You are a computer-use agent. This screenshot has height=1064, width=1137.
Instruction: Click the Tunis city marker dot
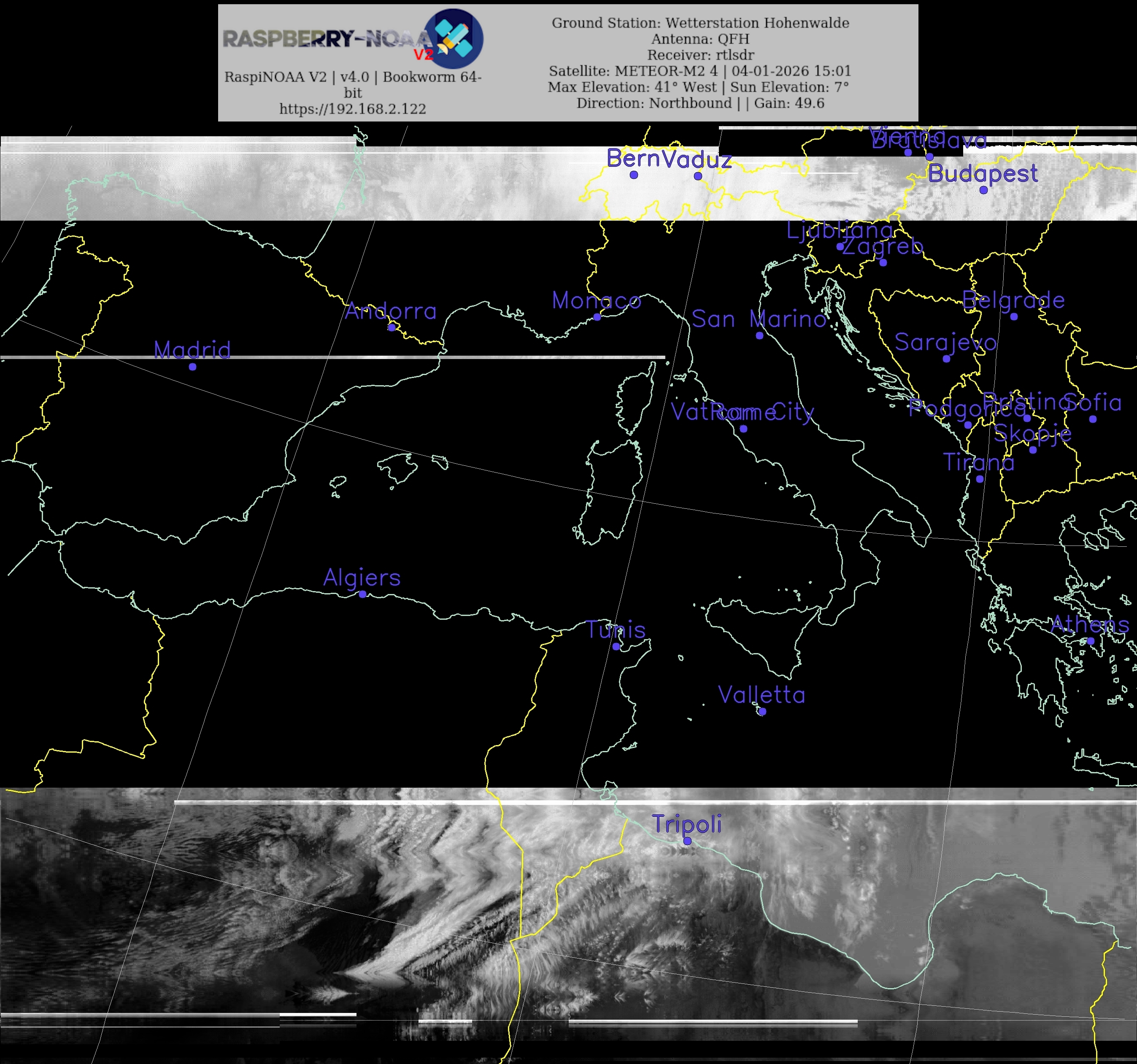pos(616,646)
